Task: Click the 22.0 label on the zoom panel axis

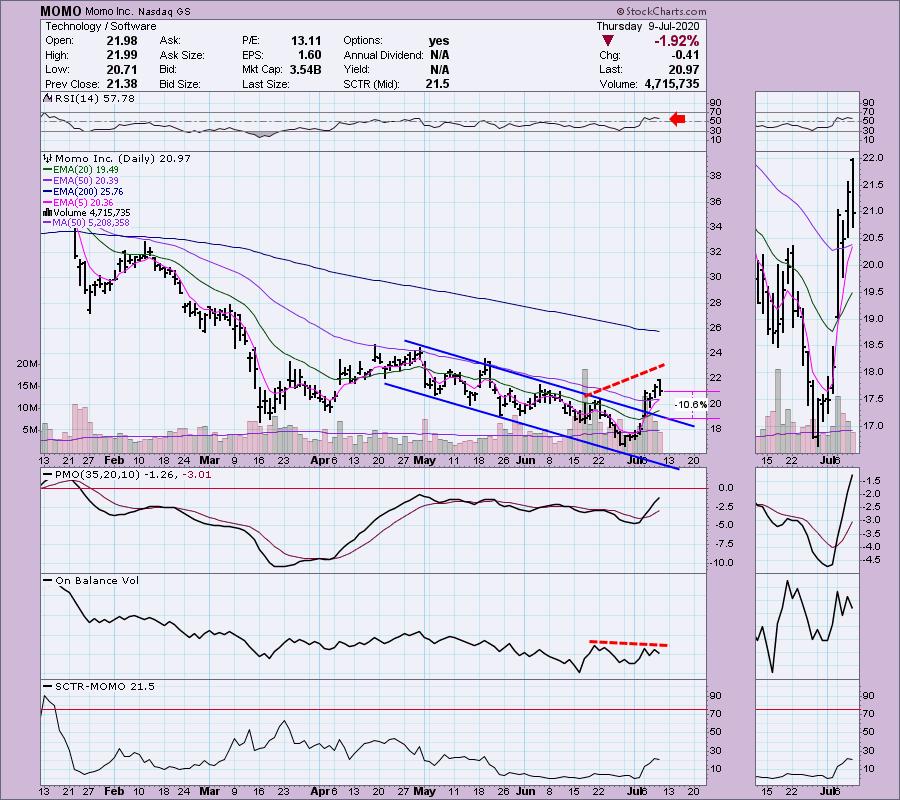Action: pyautogui.click(x=872, y=158)
